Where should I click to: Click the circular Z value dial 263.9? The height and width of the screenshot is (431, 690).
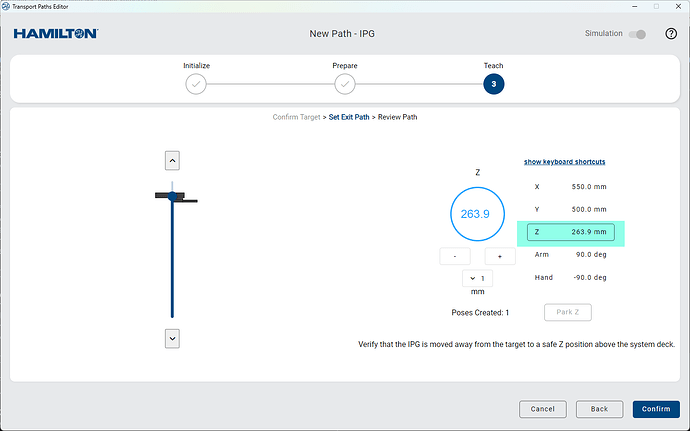pyautogui.click(x=477, y=213)
